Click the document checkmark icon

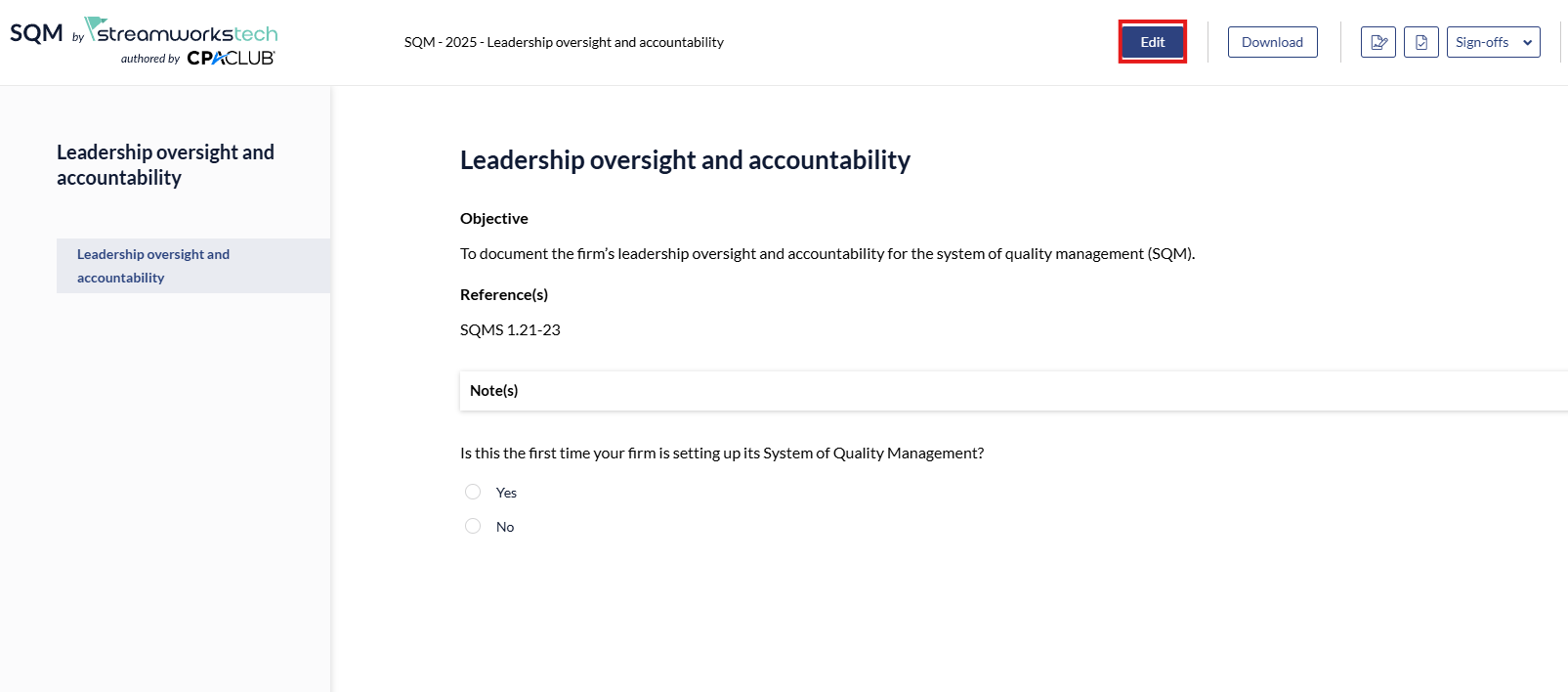click(1420, 42)
